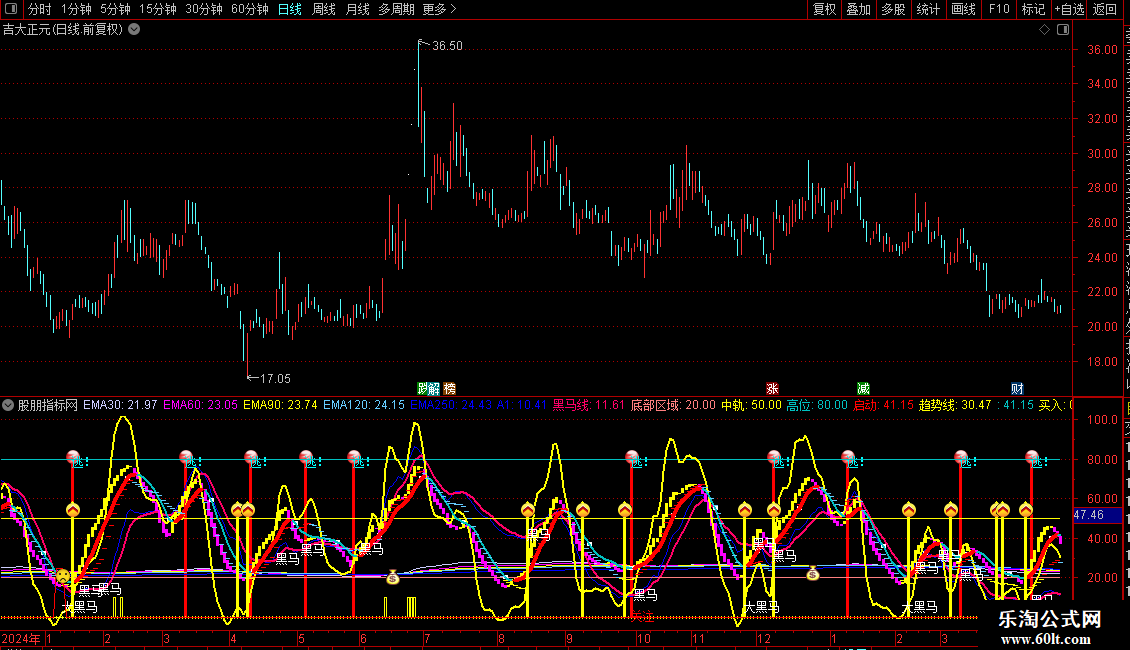Click the 2024年 label on the time axis
The image size is (1130, 650).
point(21,638)
